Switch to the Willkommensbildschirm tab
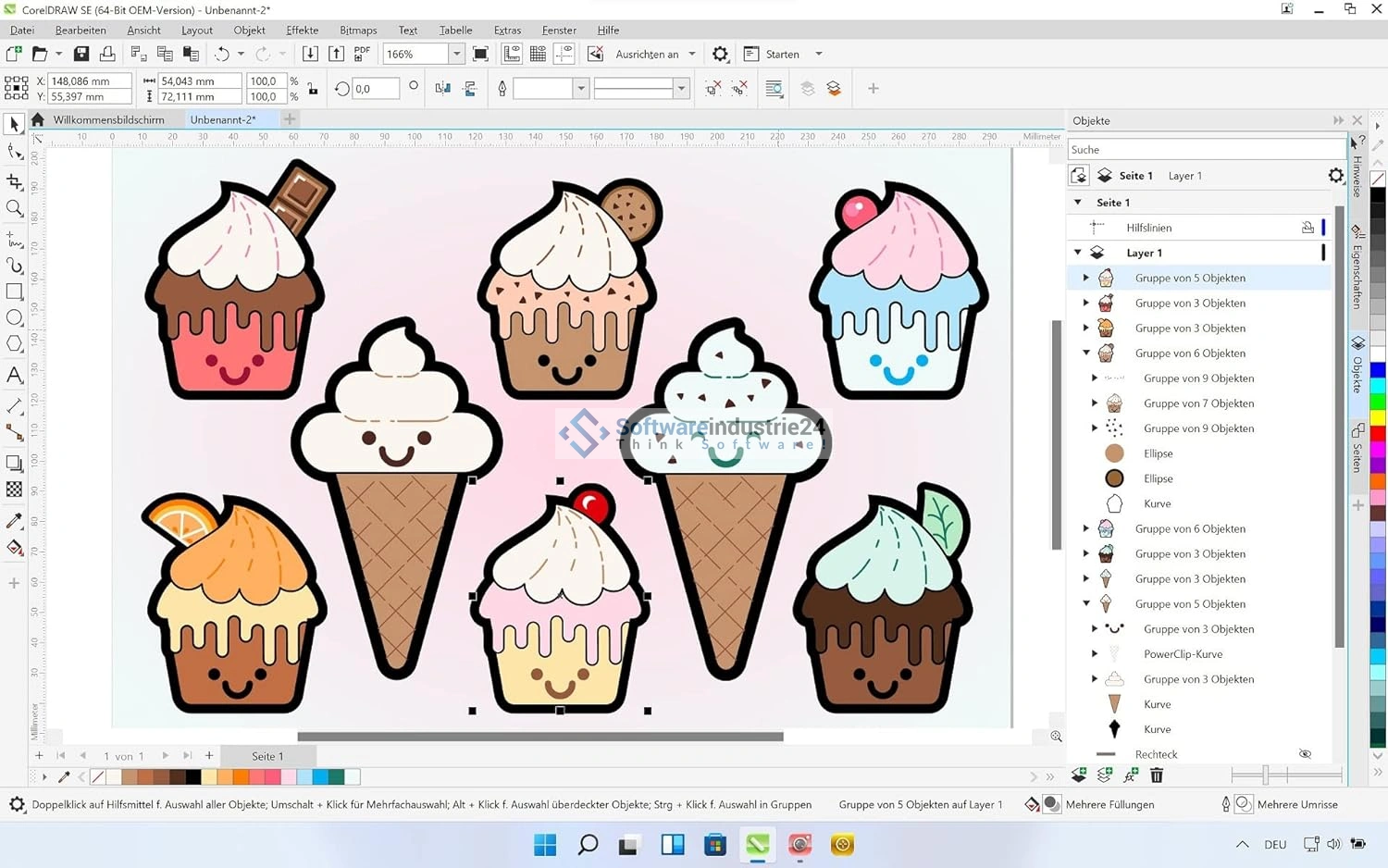The image size is (1388, 868). (x=108, y=119)
